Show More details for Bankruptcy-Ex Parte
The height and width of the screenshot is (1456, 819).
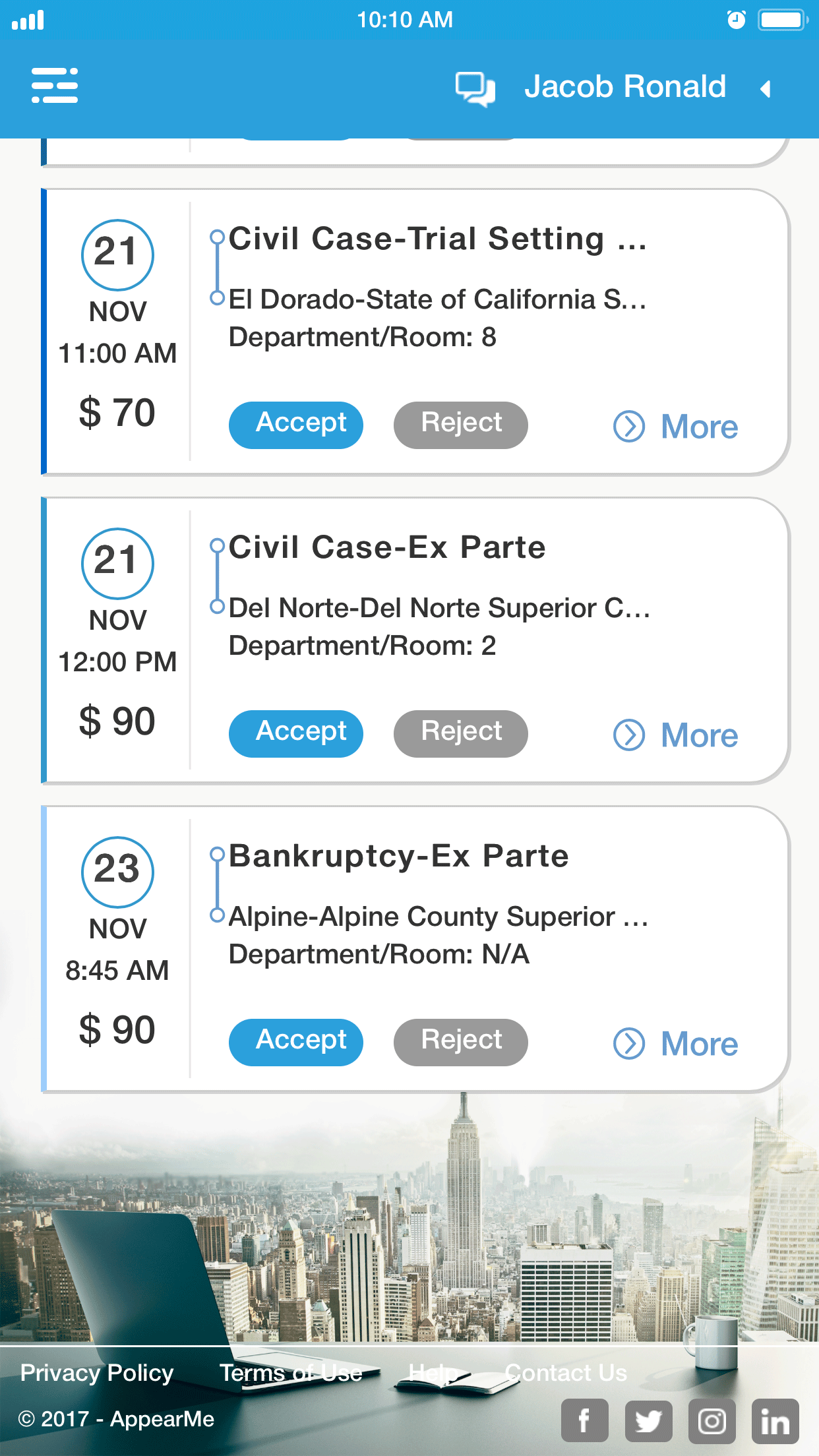click(x=676, y=1044)
